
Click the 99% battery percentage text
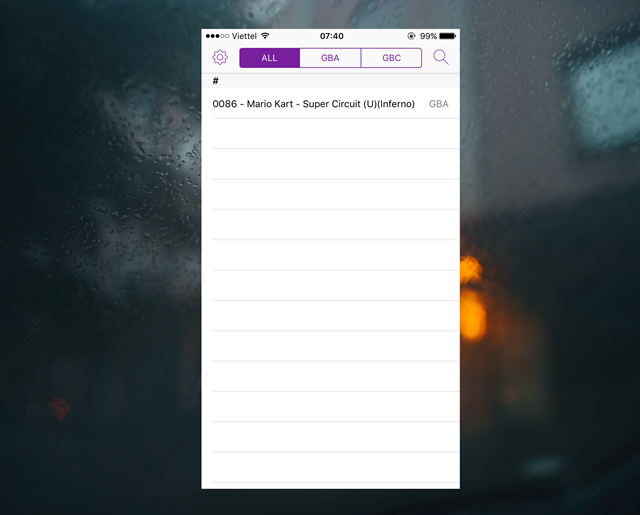pyautogui.click(x=428, y=36)
